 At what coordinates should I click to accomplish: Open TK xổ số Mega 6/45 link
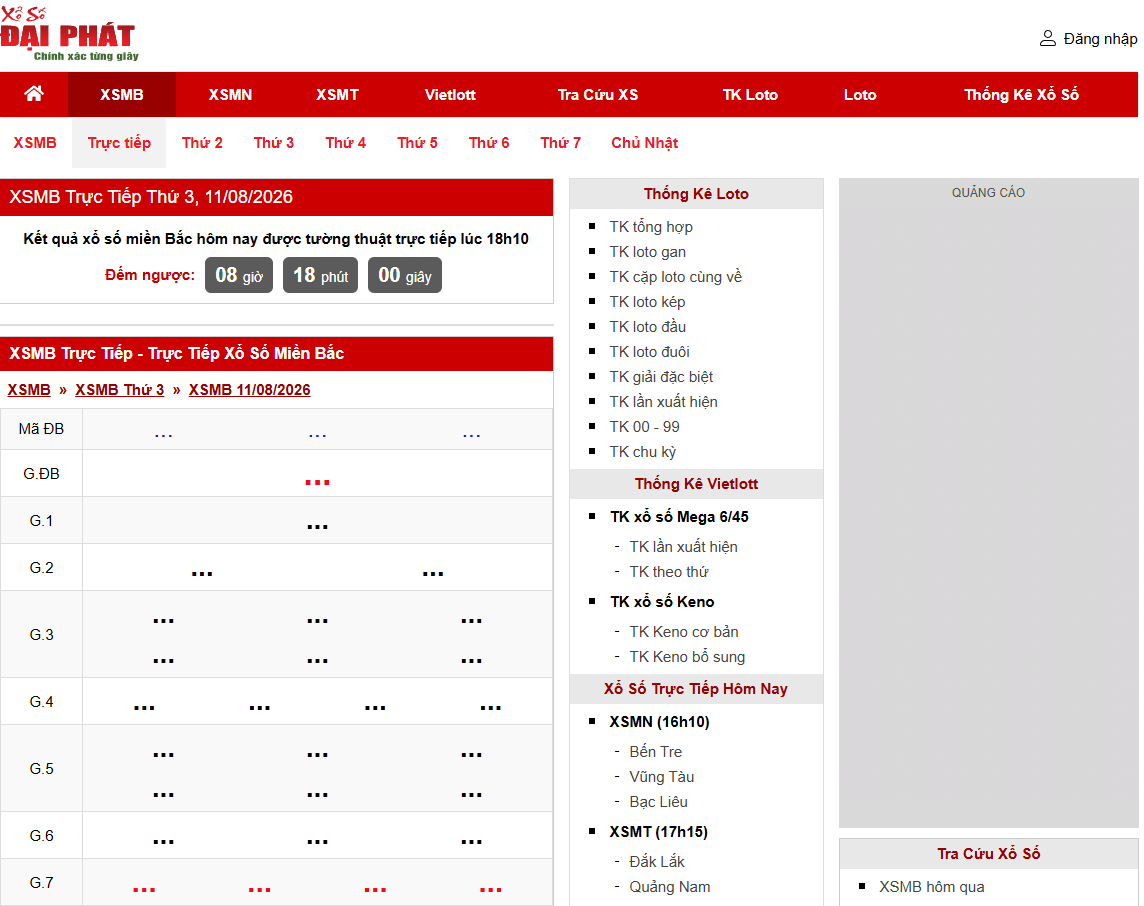(679, 516)
